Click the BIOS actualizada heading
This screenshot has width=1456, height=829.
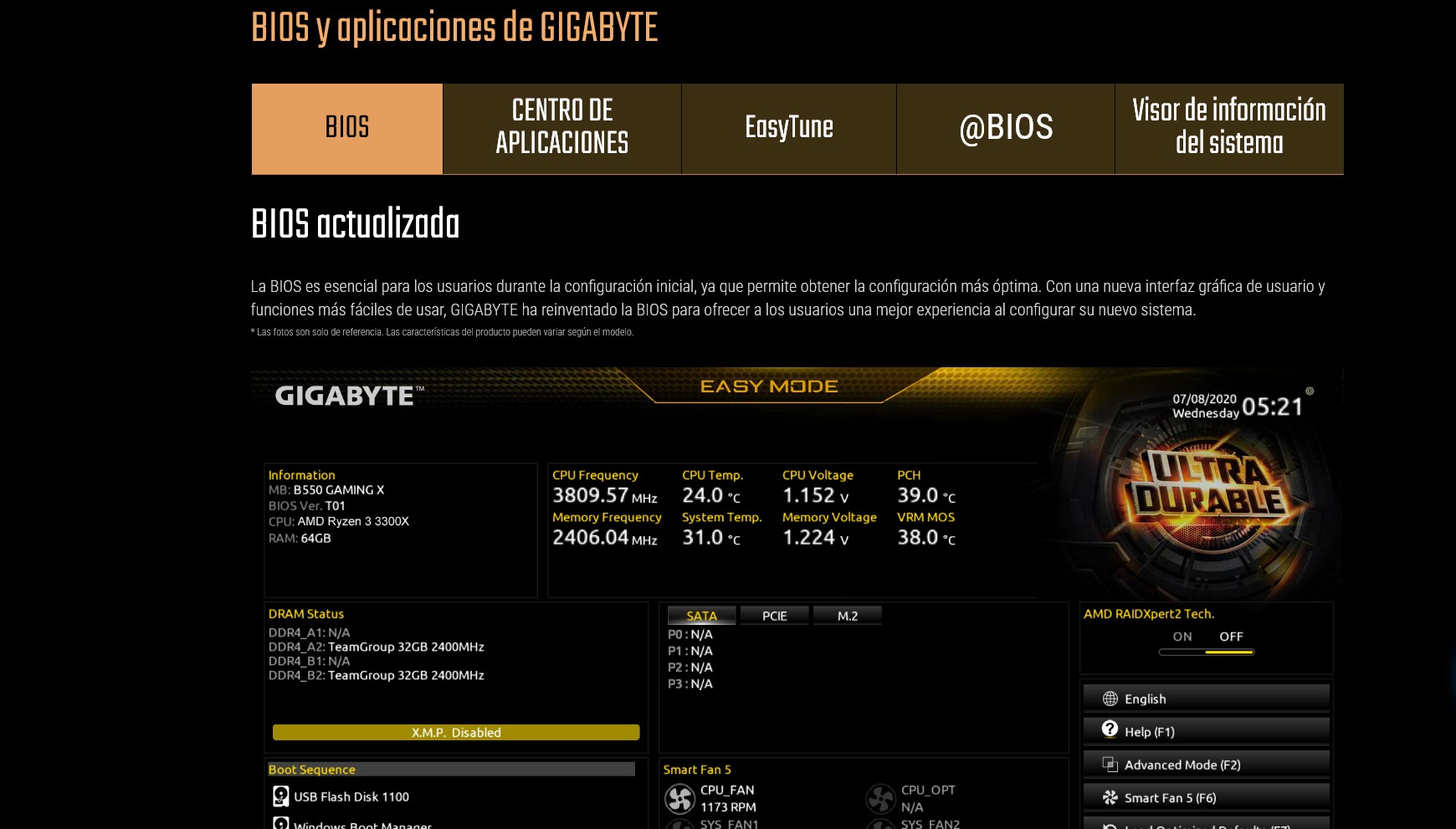pos(356,224)
